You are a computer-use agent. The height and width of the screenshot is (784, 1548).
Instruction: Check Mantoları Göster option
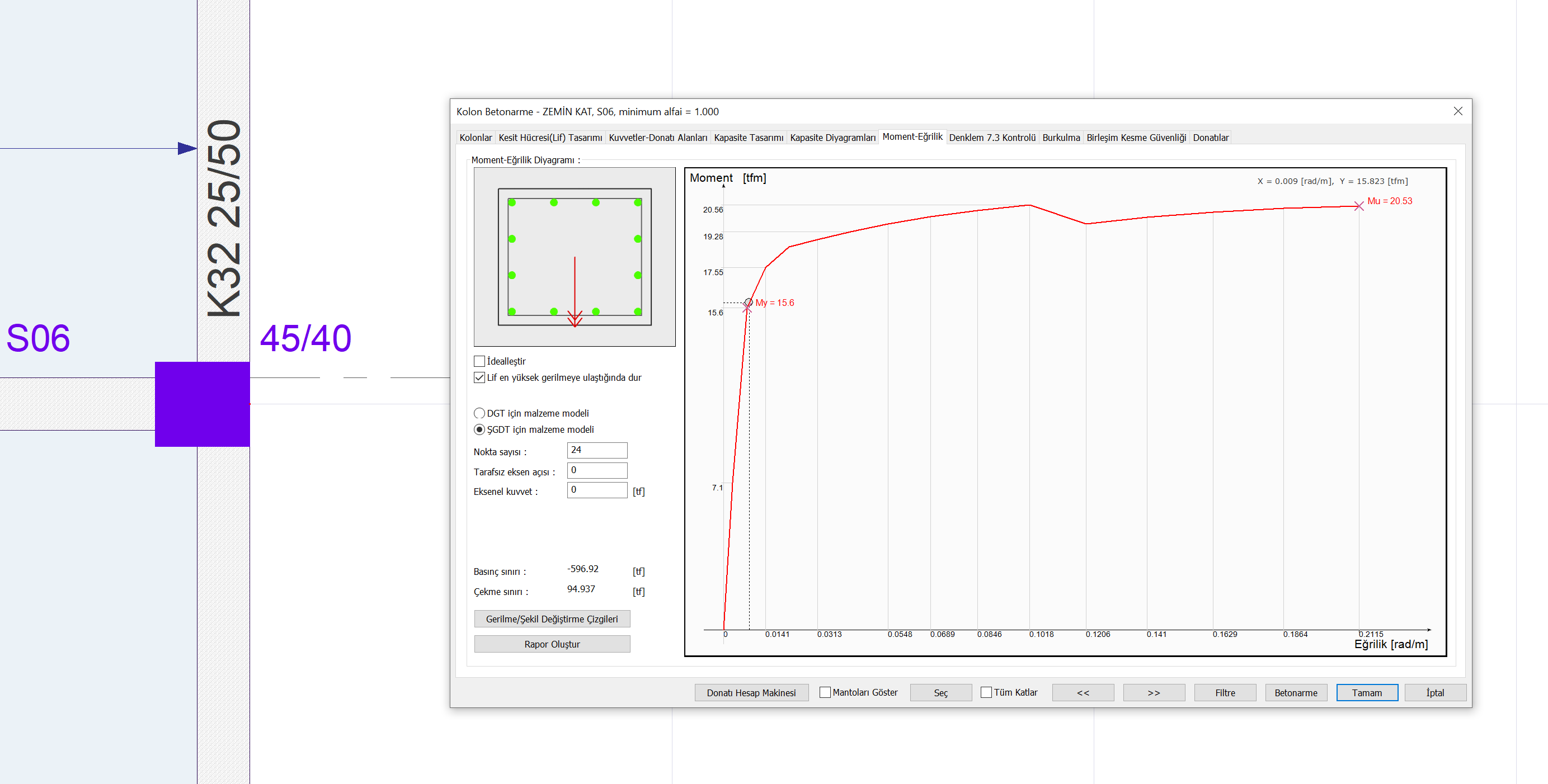click(825, 692)
